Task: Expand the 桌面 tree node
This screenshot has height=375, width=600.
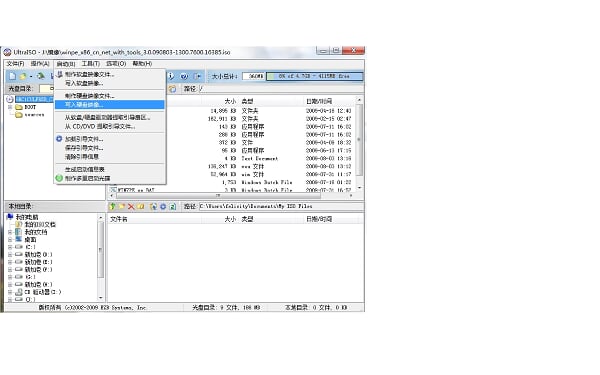Action: [x=10, y=239]
